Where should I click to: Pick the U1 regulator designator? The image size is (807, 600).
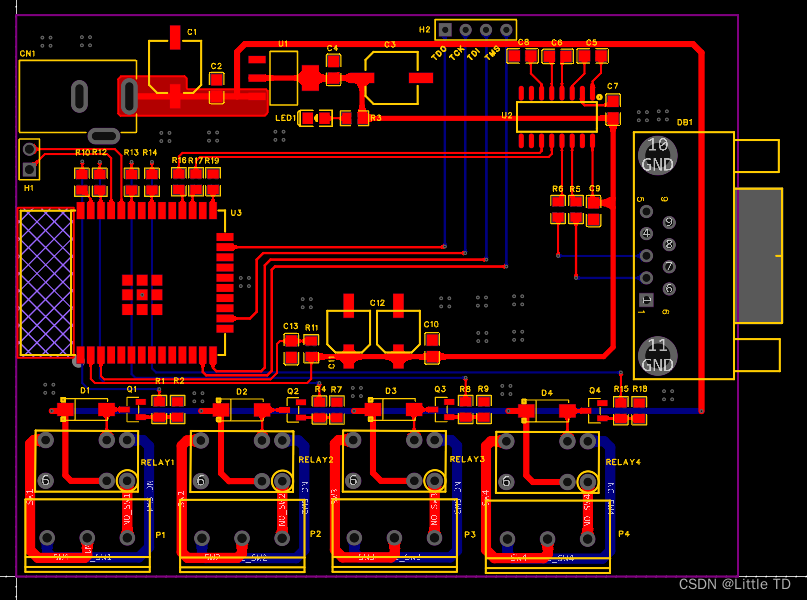283,44
